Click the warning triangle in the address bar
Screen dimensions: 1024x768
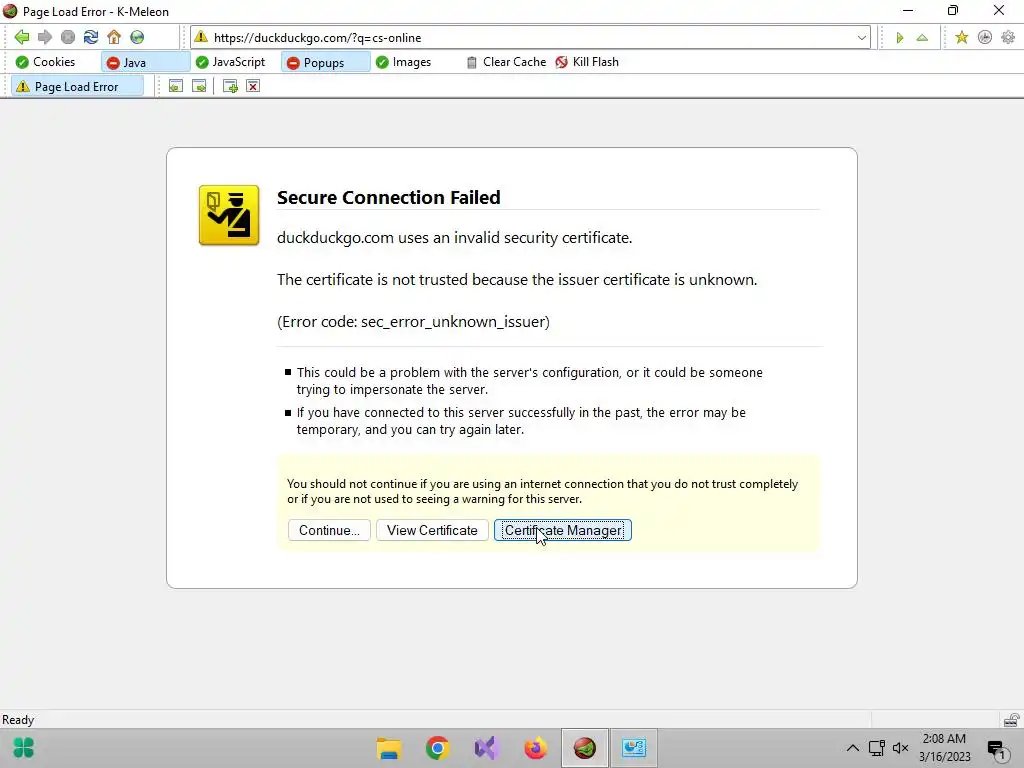click(201, 37)
